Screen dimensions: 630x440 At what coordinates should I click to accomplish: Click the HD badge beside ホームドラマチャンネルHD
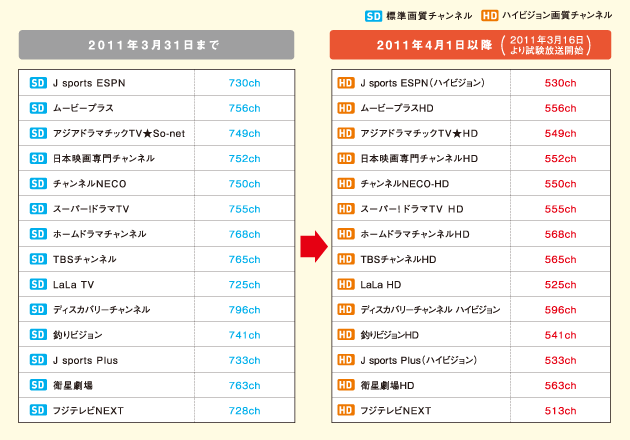click(346, 234)
